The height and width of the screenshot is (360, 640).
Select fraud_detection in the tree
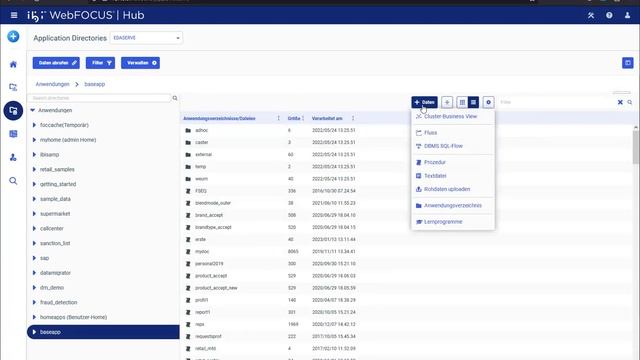coord(59,302)
